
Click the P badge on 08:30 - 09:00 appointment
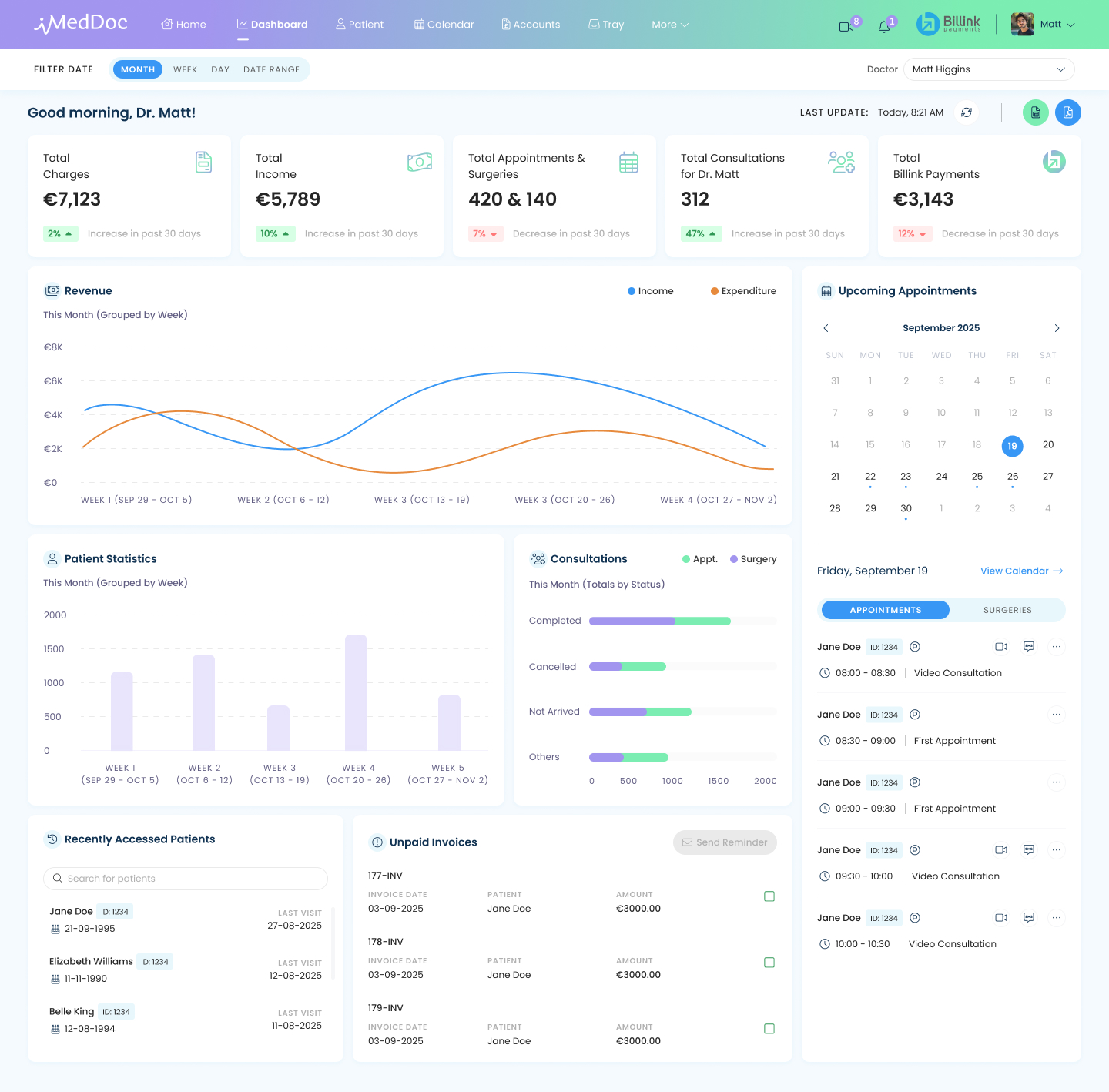915,715
